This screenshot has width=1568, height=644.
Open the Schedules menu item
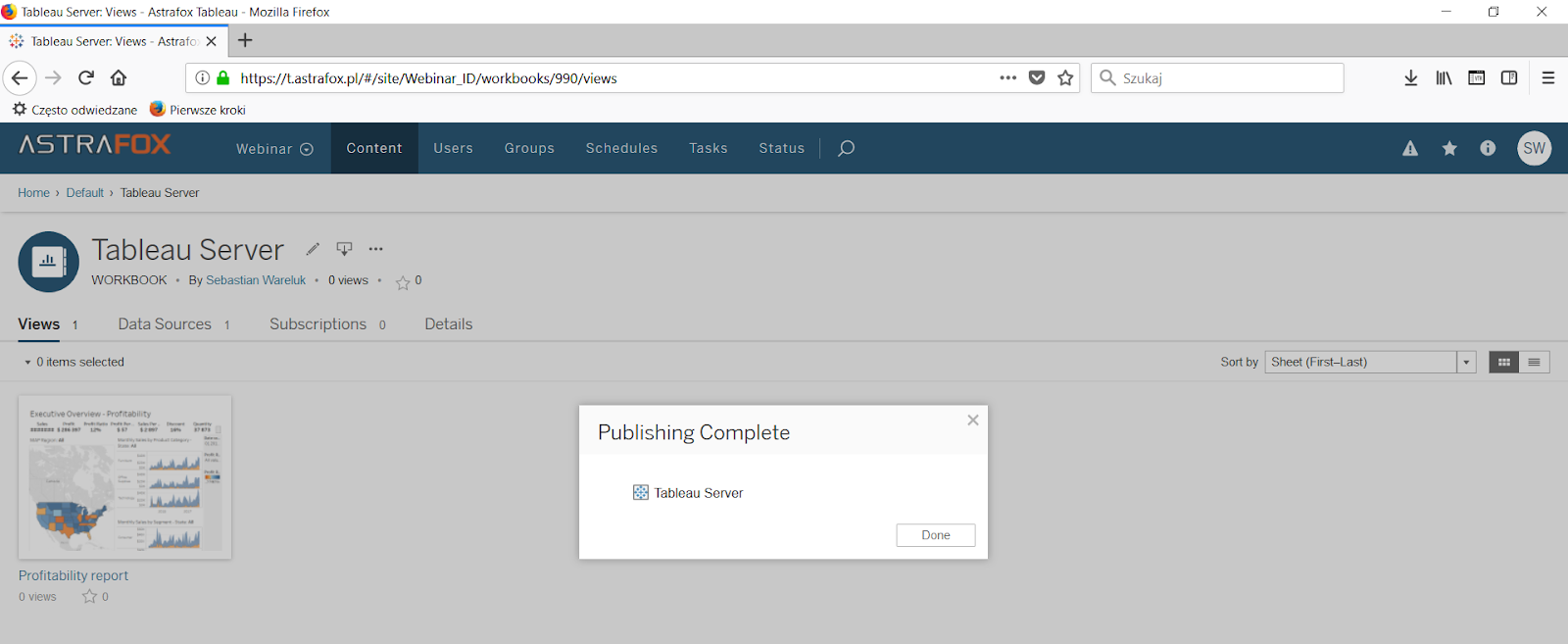621,149
